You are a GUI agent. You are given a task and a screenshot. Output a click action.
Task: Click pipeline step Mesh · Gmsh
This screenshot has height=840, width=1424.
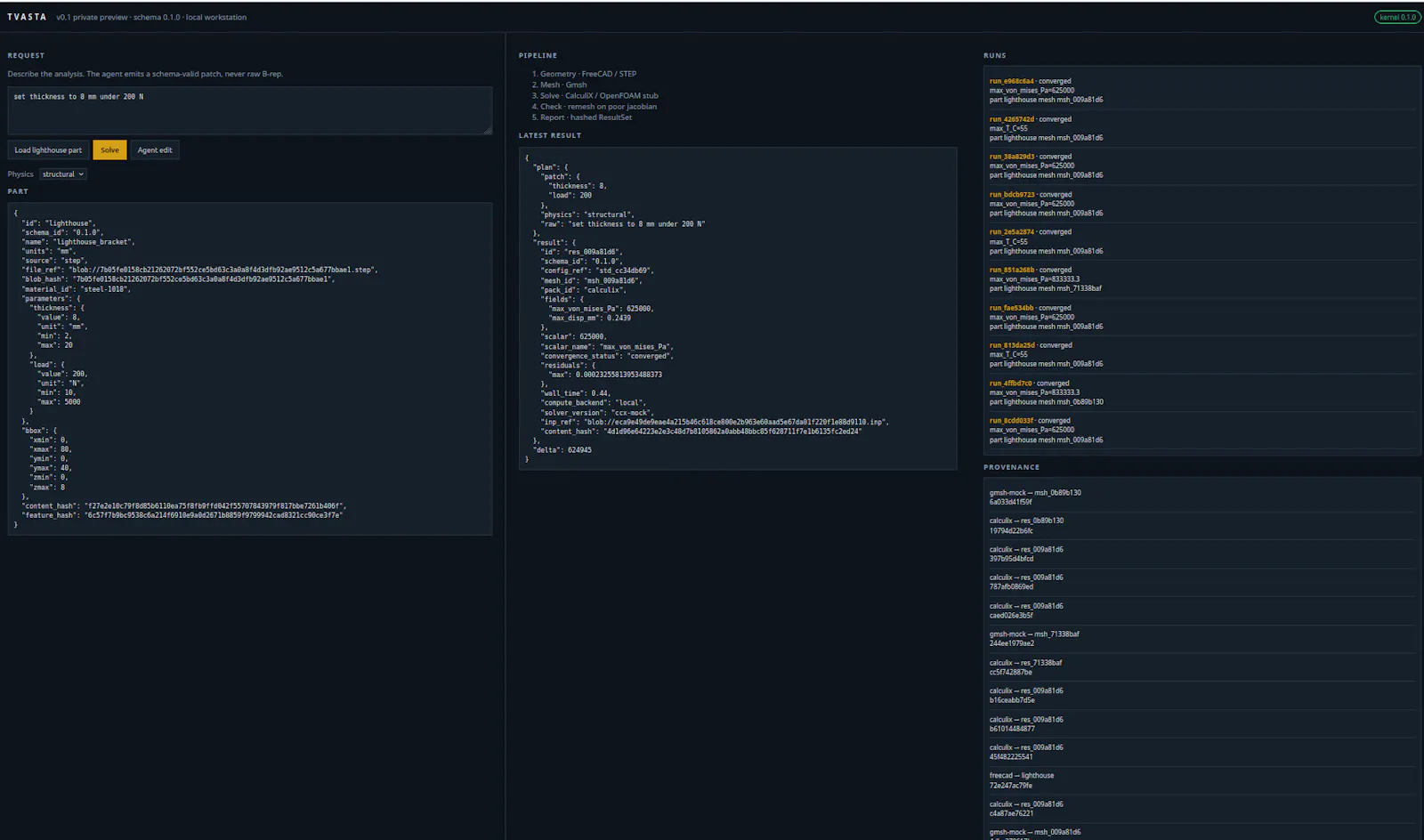[x=563, y=85]
